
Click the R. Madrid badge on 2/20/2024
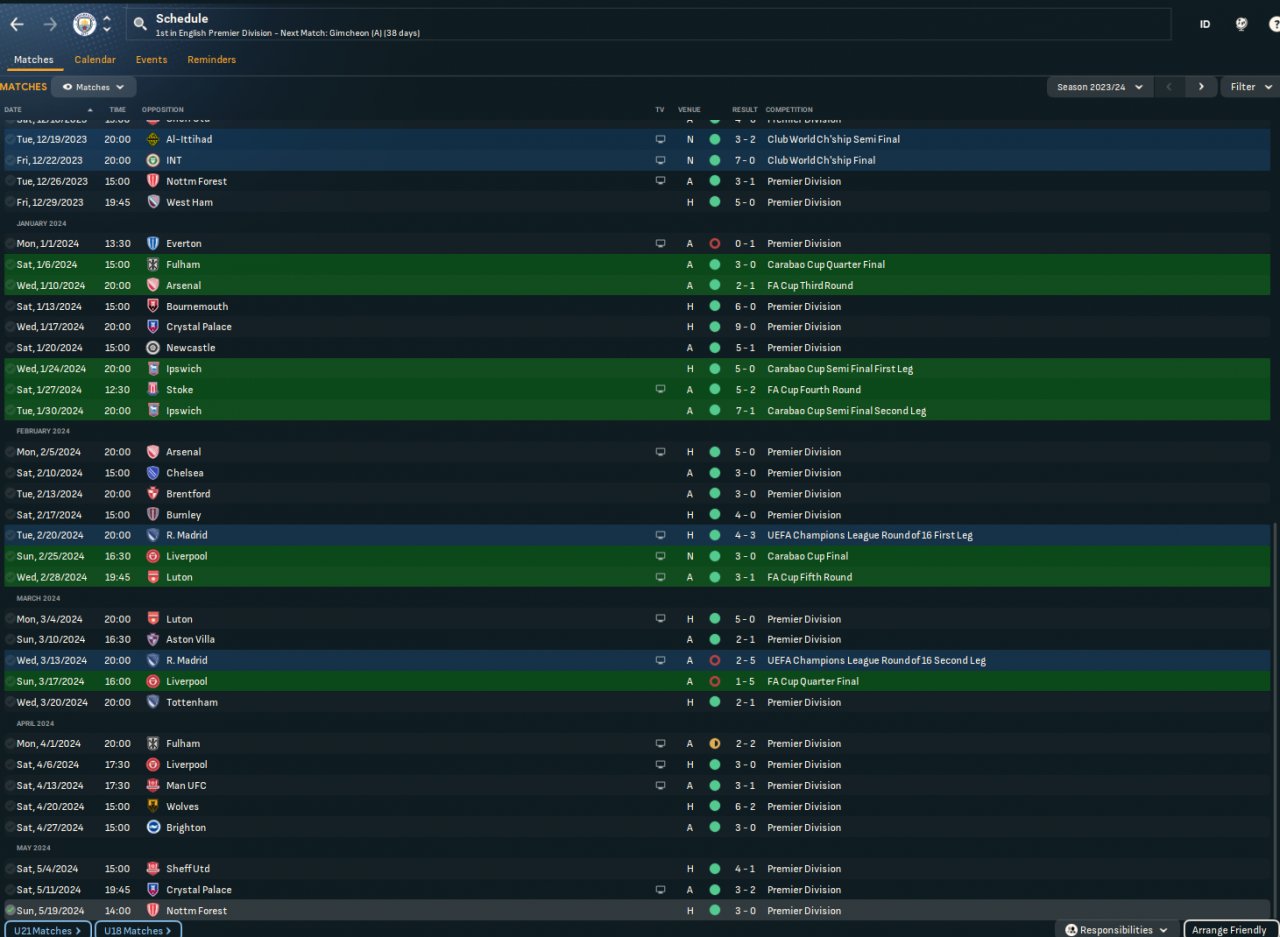pos(153,535)
